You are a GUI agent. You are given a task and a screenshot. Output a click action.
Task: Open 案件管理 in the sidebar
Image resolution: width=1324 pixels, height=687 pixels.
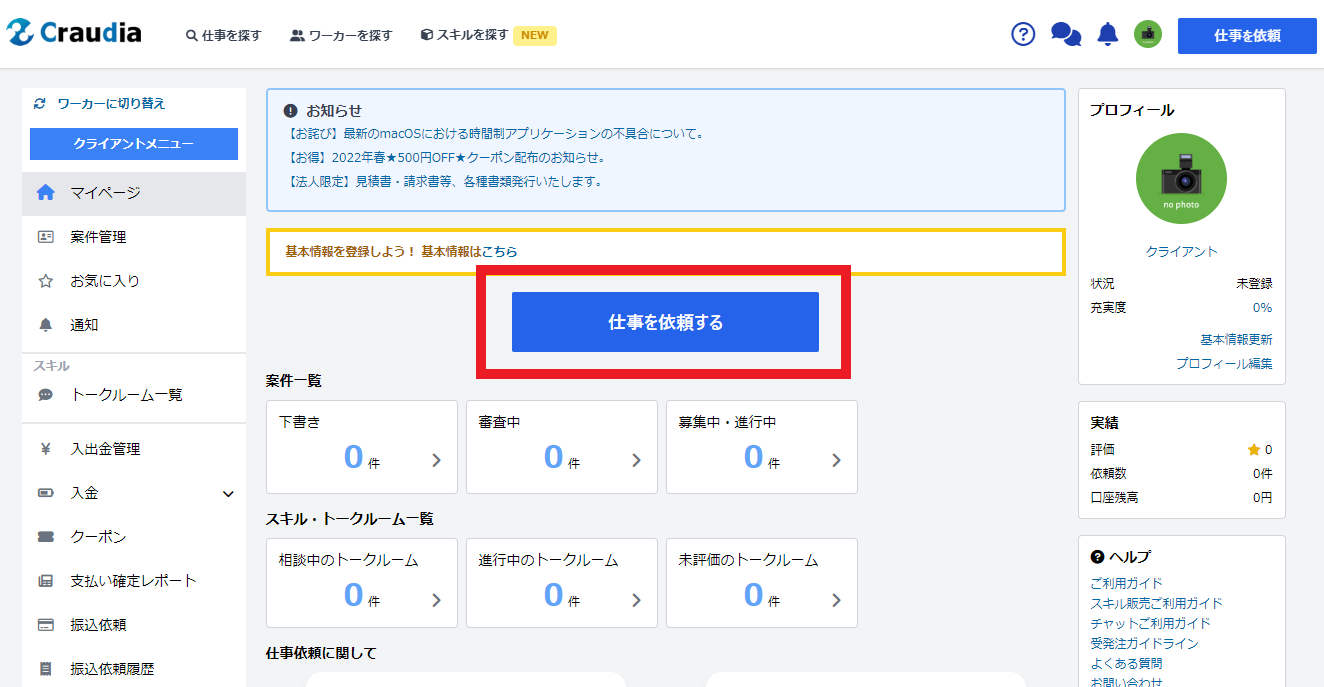tap(98, 237)
